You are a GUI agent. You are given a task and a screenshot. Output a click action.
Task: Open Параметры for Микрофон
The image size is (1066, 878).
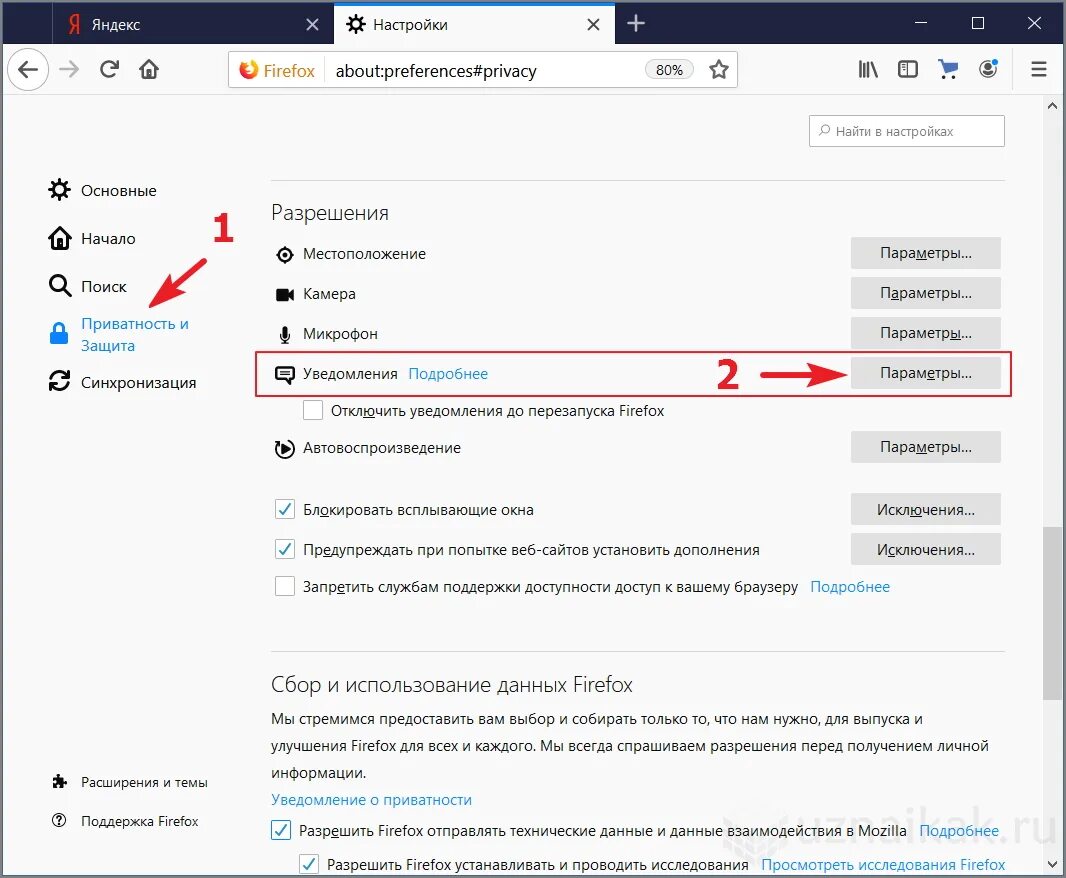point(925,333)
